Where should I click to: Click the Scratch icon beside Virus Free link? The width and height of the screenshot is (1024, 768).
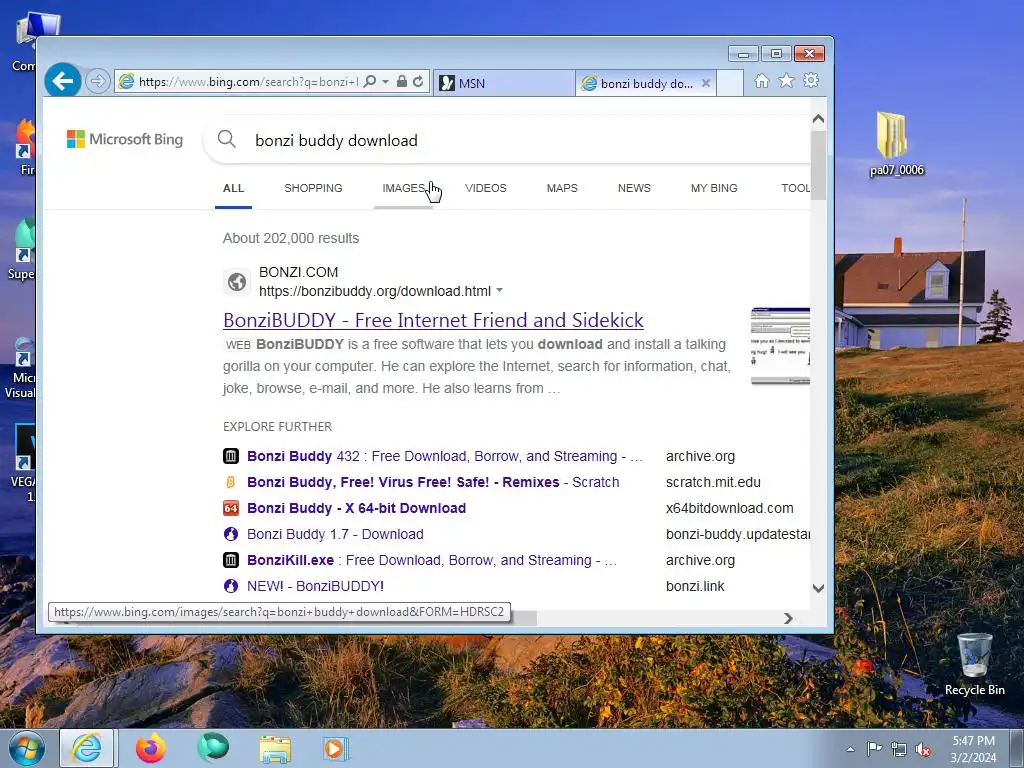[x=231, y=482]
